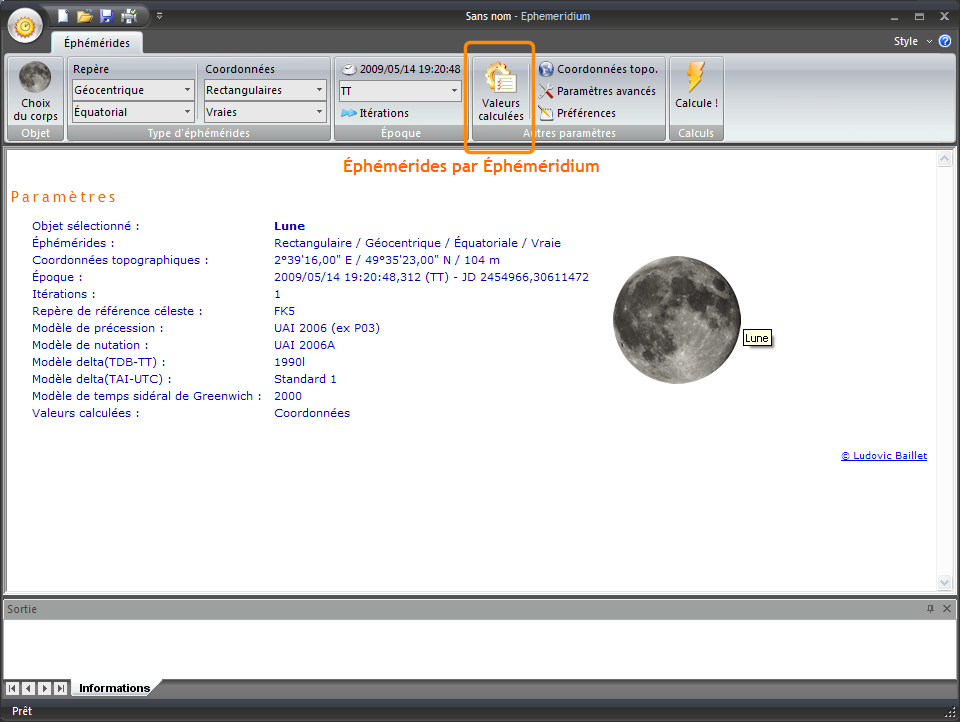The height and width of the screenshot is (722, 960).
Task: Click the Ephemeridium sun application button
Action: [x=25, y=25]
